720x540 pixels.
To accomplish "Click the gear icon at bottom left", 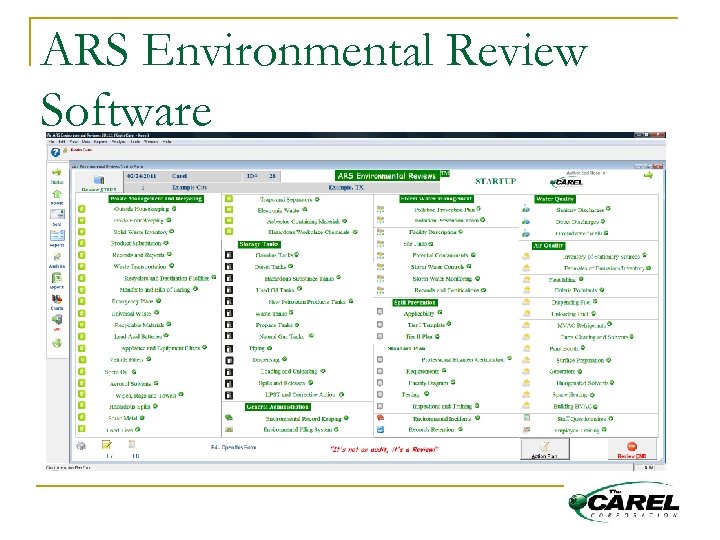I will coord(81,445).
